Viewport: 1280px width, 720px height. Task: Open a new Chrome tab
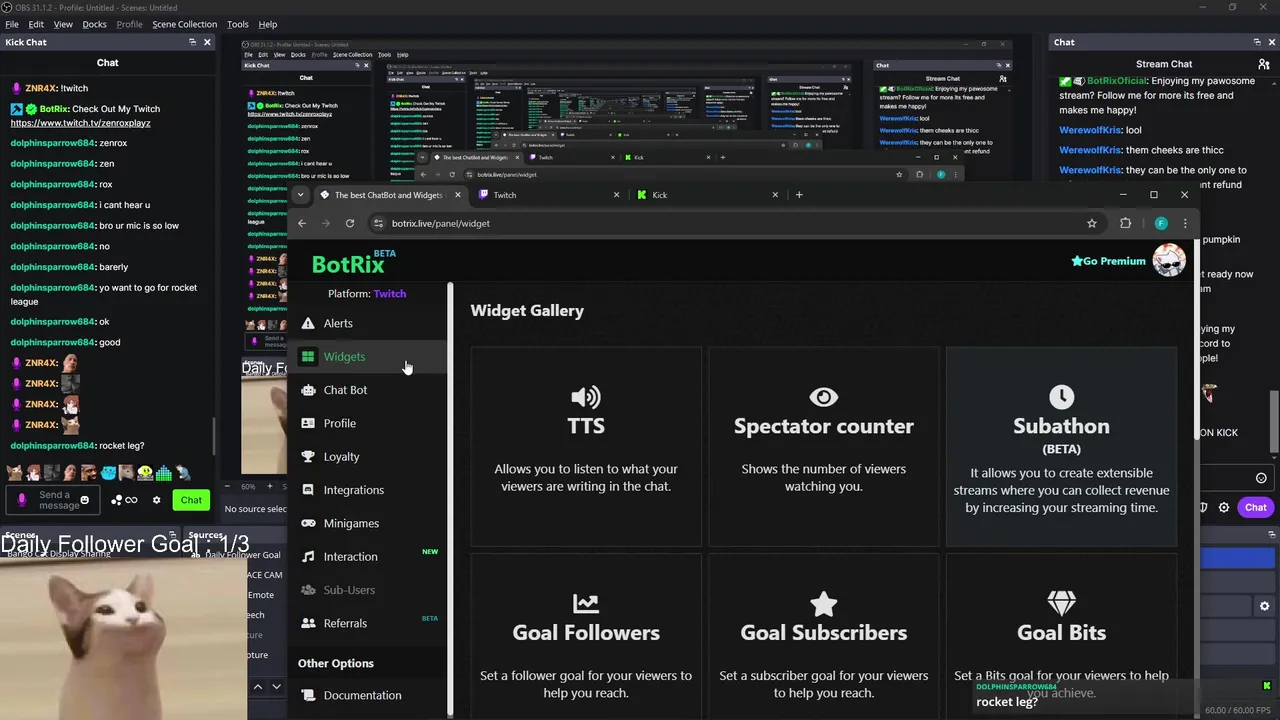pos(799,195)
